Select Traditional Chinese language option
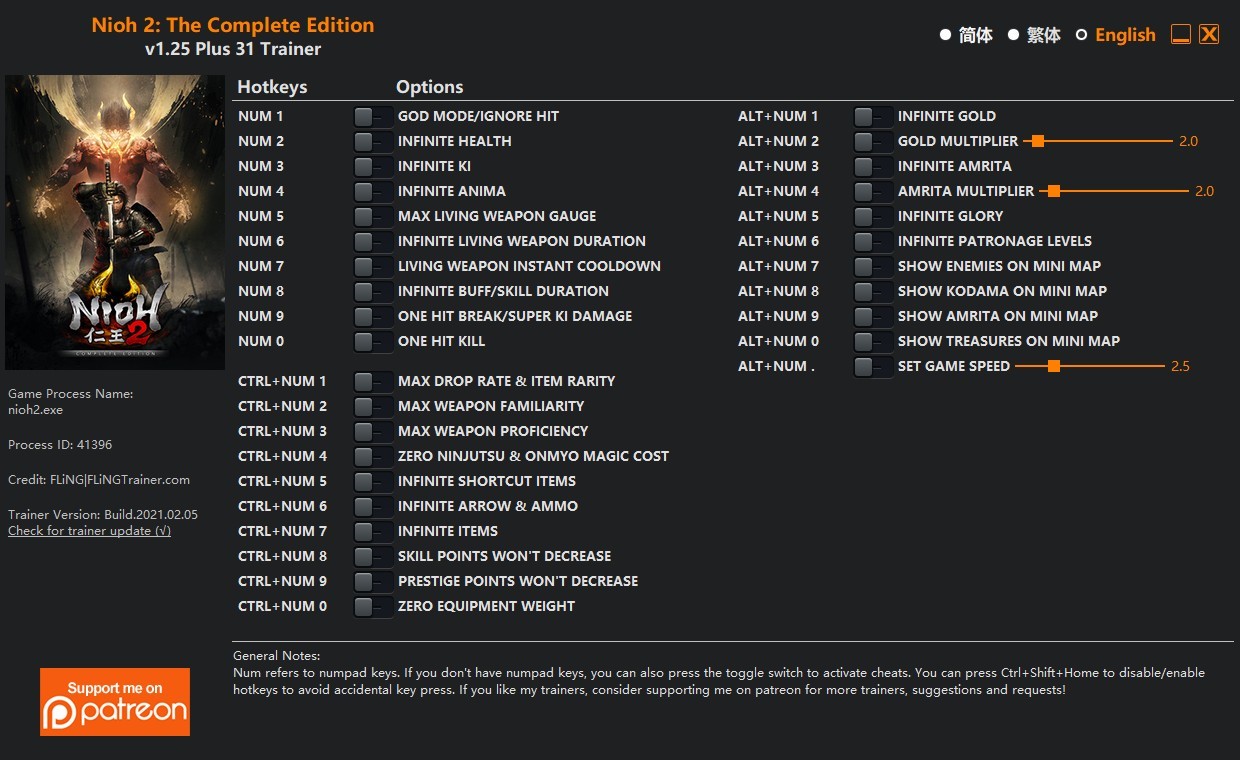 (x=1013, y=35)
